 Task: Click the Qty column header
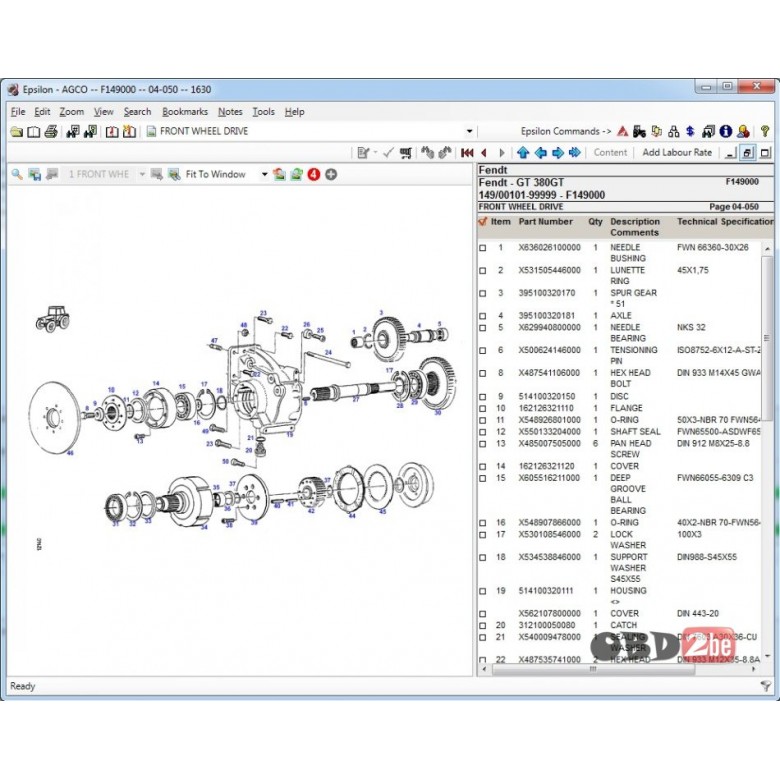coord(595,222)
